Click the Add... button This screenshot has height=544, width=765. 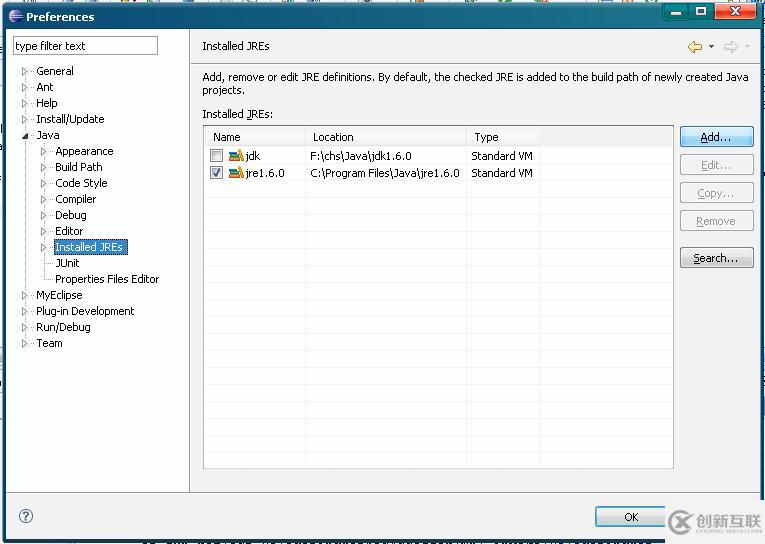pos(716,137)
